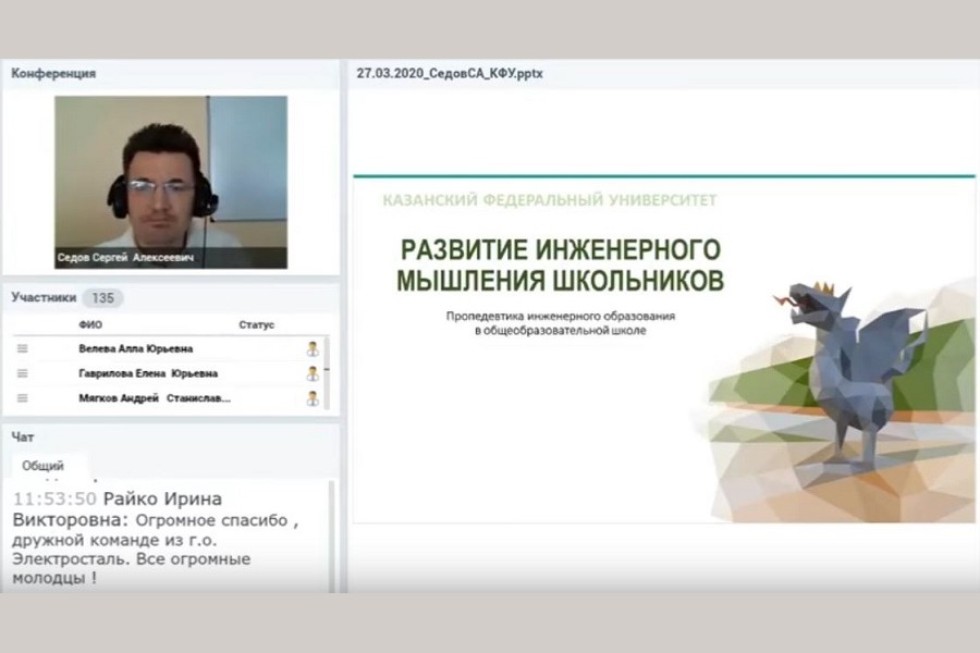Sort participants by Статус column
The image size is (980, 653).
pyautogui.click(x=256, y=325)
